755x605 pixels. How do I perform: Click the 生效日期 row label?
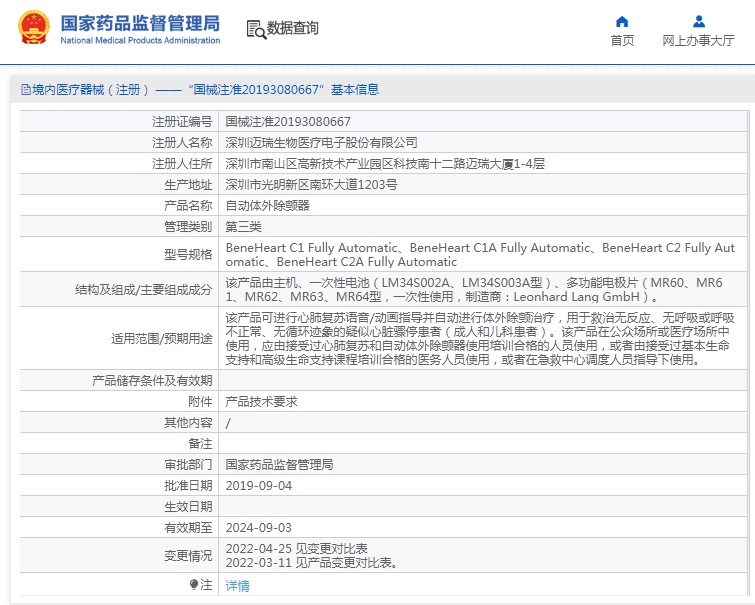(x=188, y=507)
